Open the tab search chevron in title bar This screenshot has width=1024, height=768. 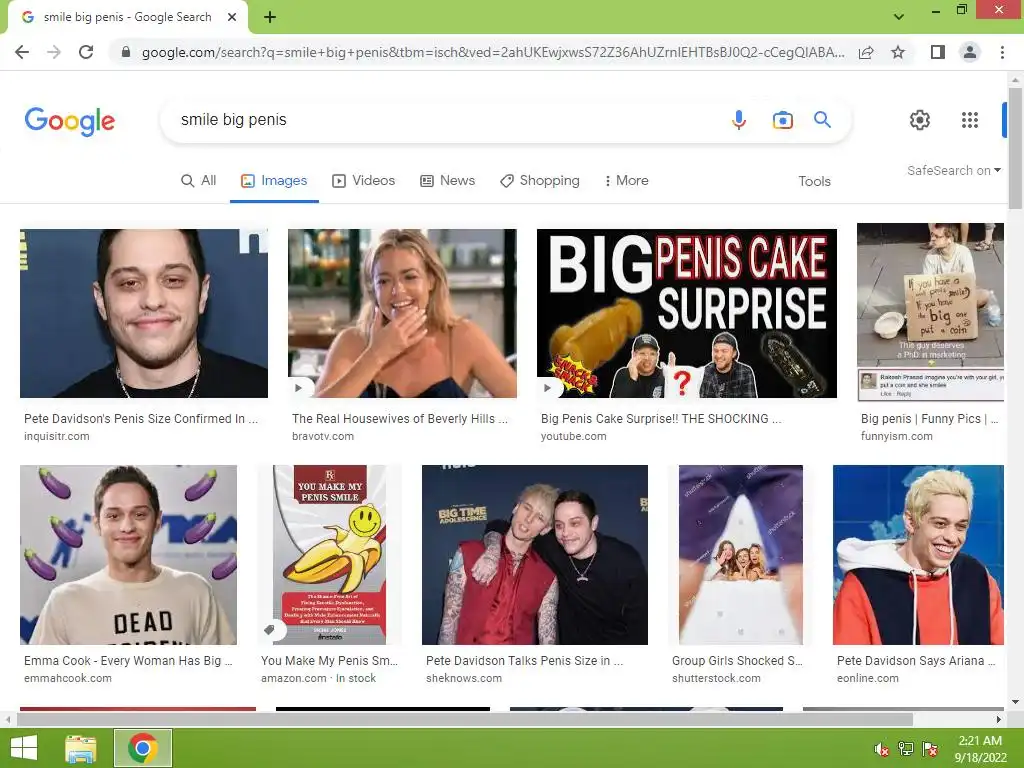point(899,17)
